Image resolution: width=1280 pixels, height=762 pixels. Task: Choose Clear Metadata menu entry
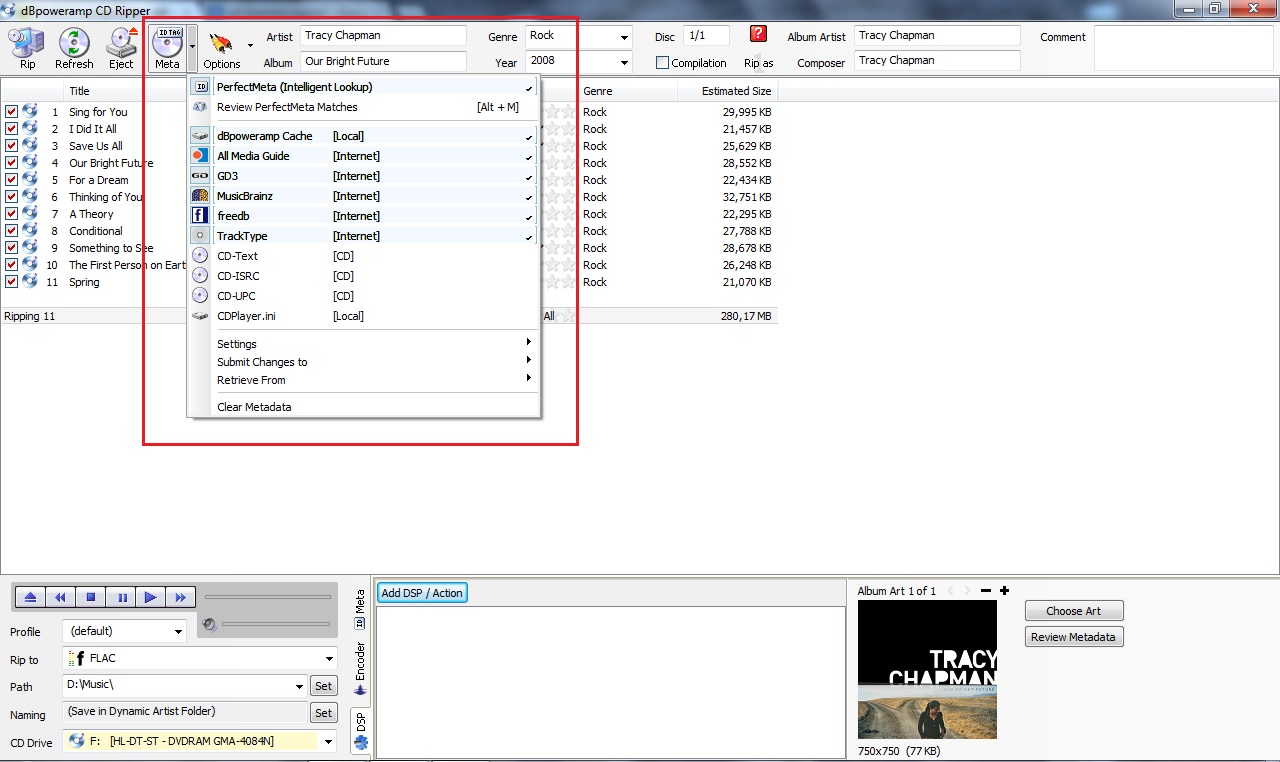point(254,407)
